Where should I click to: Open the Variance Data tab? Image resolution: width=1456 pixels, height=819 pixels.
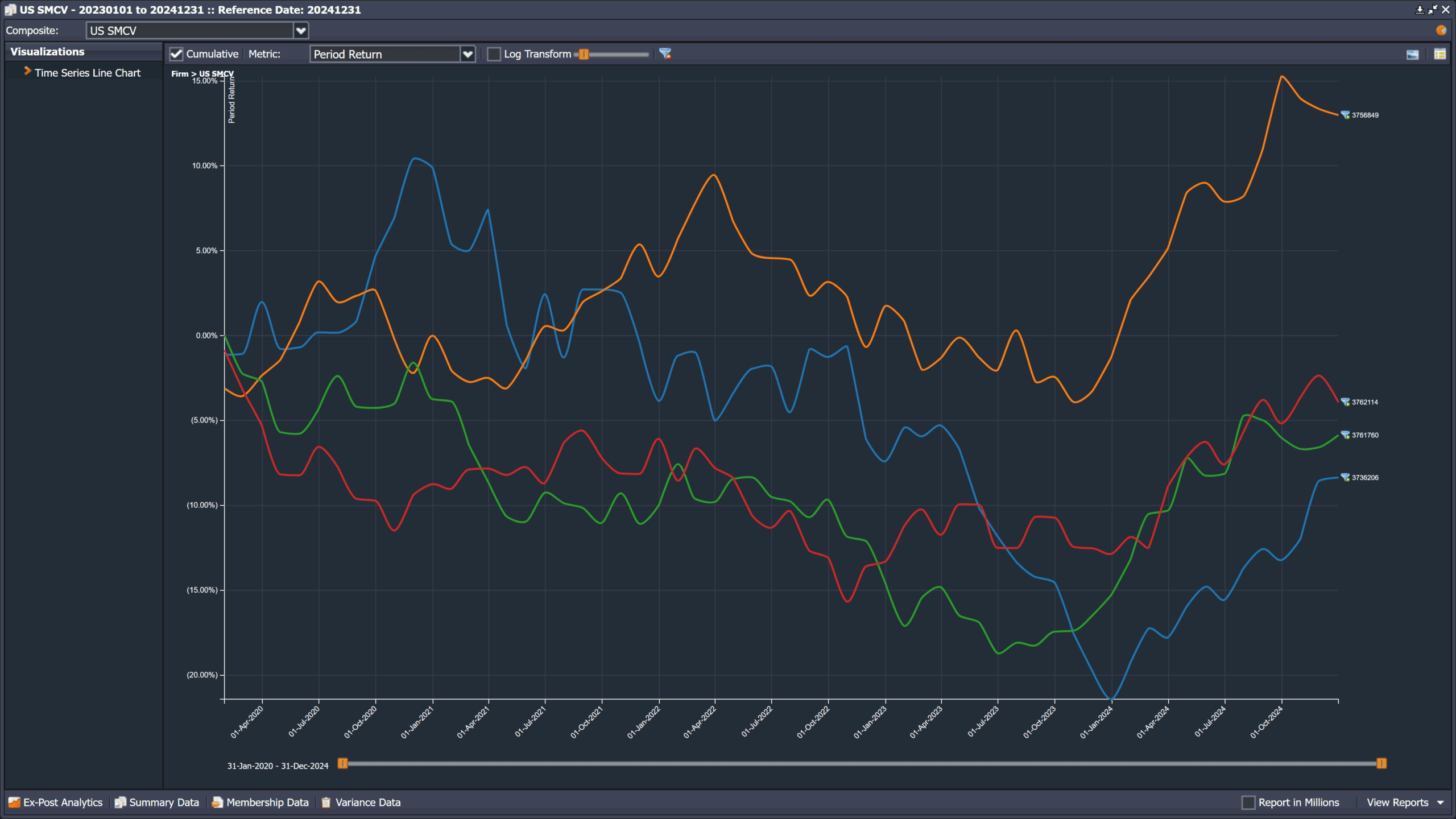click(x=361, y=803)
